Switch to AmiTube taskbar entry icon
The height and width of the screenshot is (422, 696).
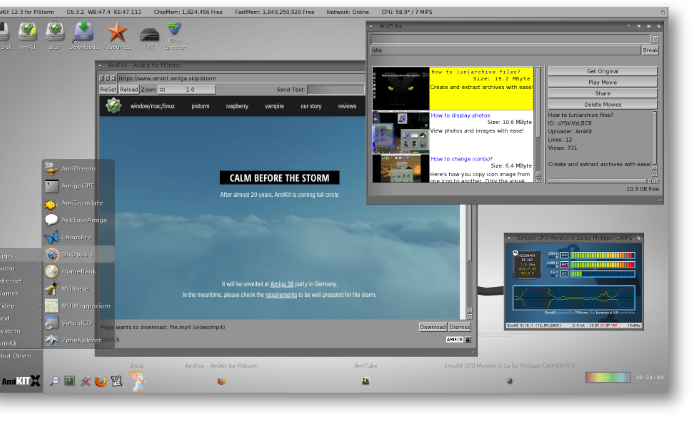[365, 381]
